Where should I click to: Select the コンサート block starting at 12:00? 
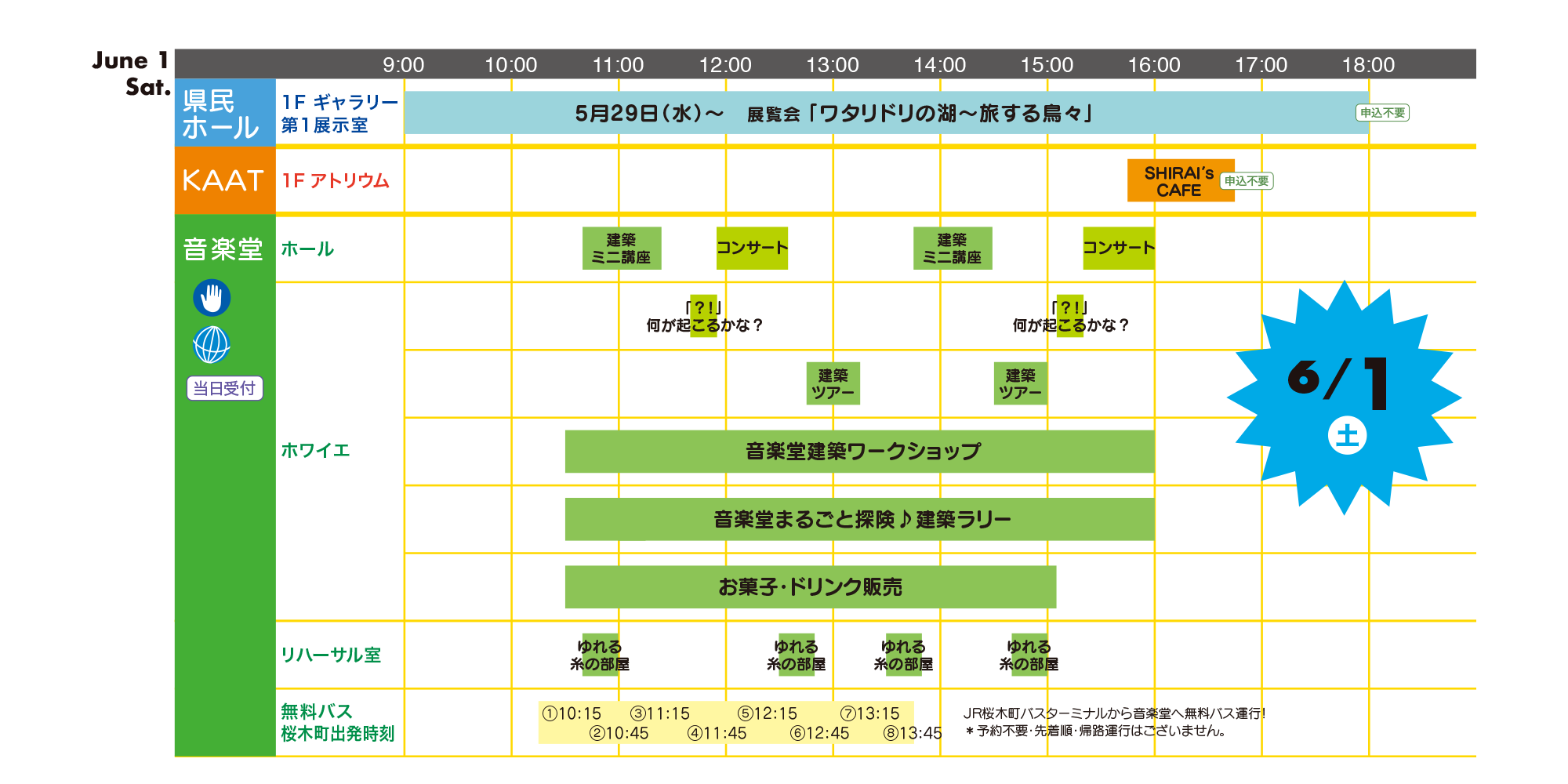(x=752, y=249)
